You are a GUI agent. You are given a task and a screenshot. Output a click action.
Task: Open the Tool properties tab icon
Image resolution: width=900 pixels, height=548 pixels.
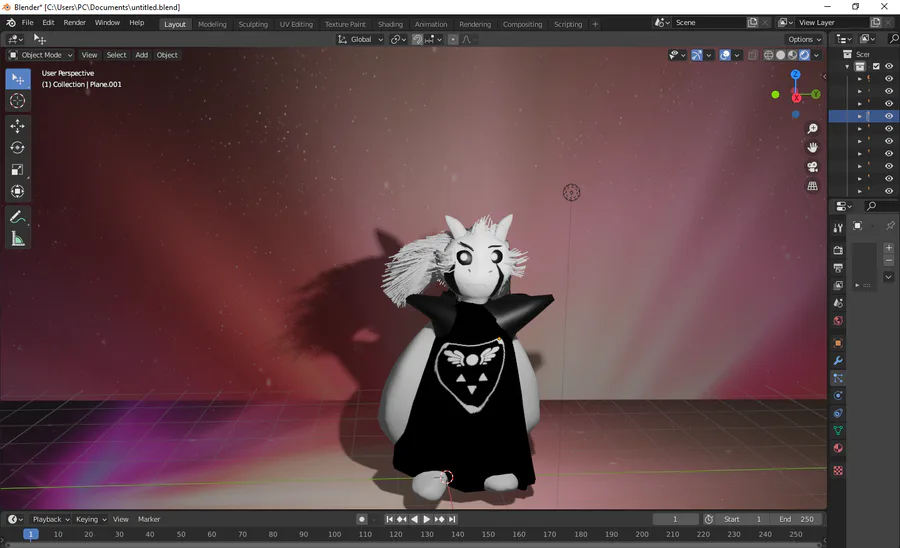pos(838,228)
